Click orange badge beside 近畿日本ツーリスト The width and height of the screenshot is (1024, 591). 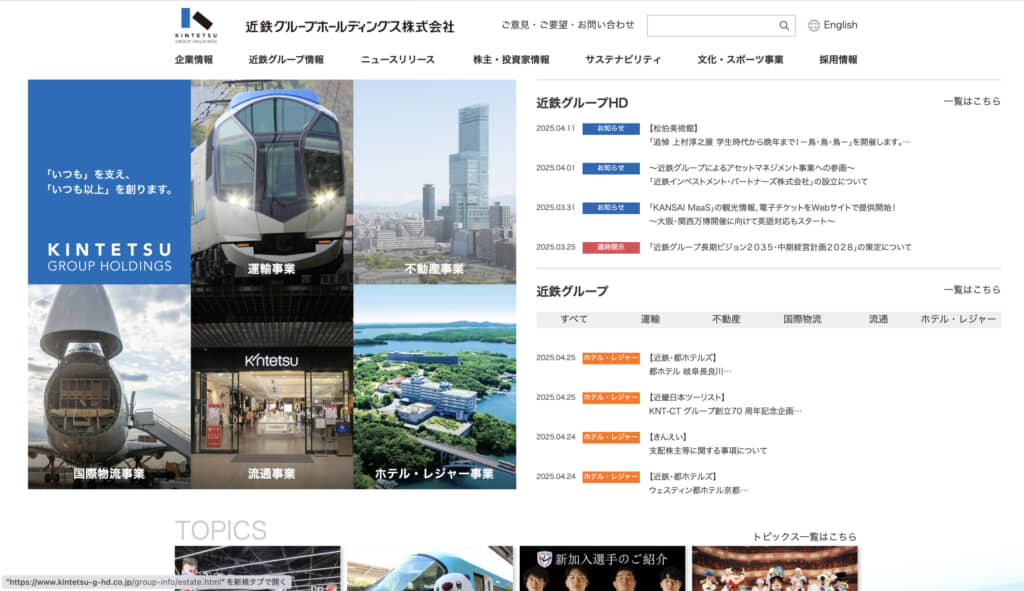(611, 398)
